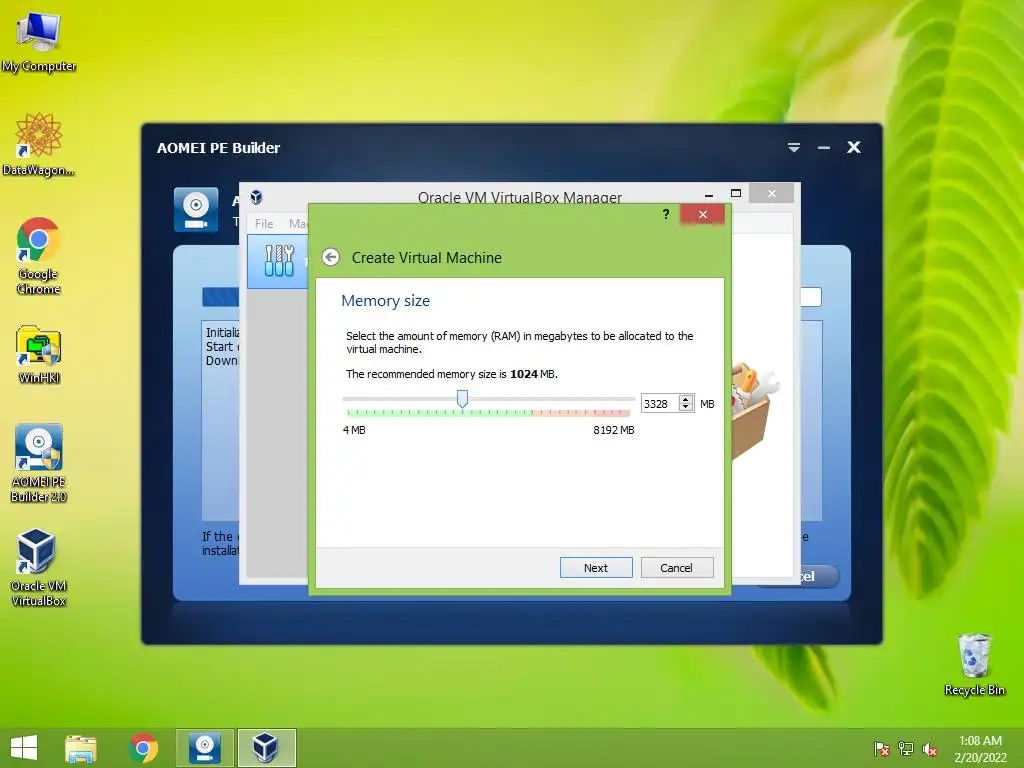Image resolution: width=1024 pixels, height=768 pixels.
Task: Click the AOMEI disc logo icon
Action: point(196,210)
